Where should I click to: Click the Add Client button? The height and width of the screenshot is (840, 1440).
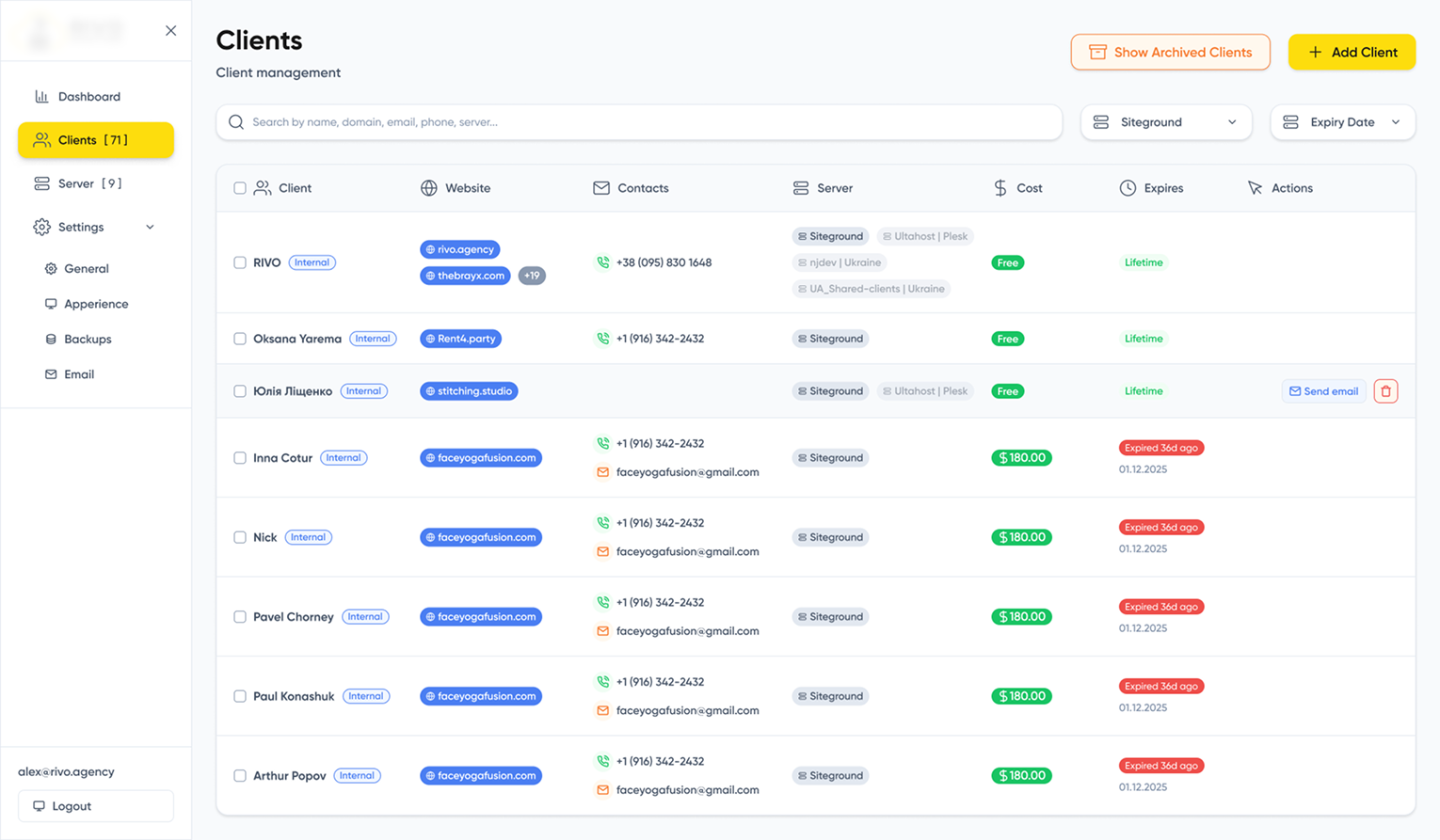(1352, 52)
